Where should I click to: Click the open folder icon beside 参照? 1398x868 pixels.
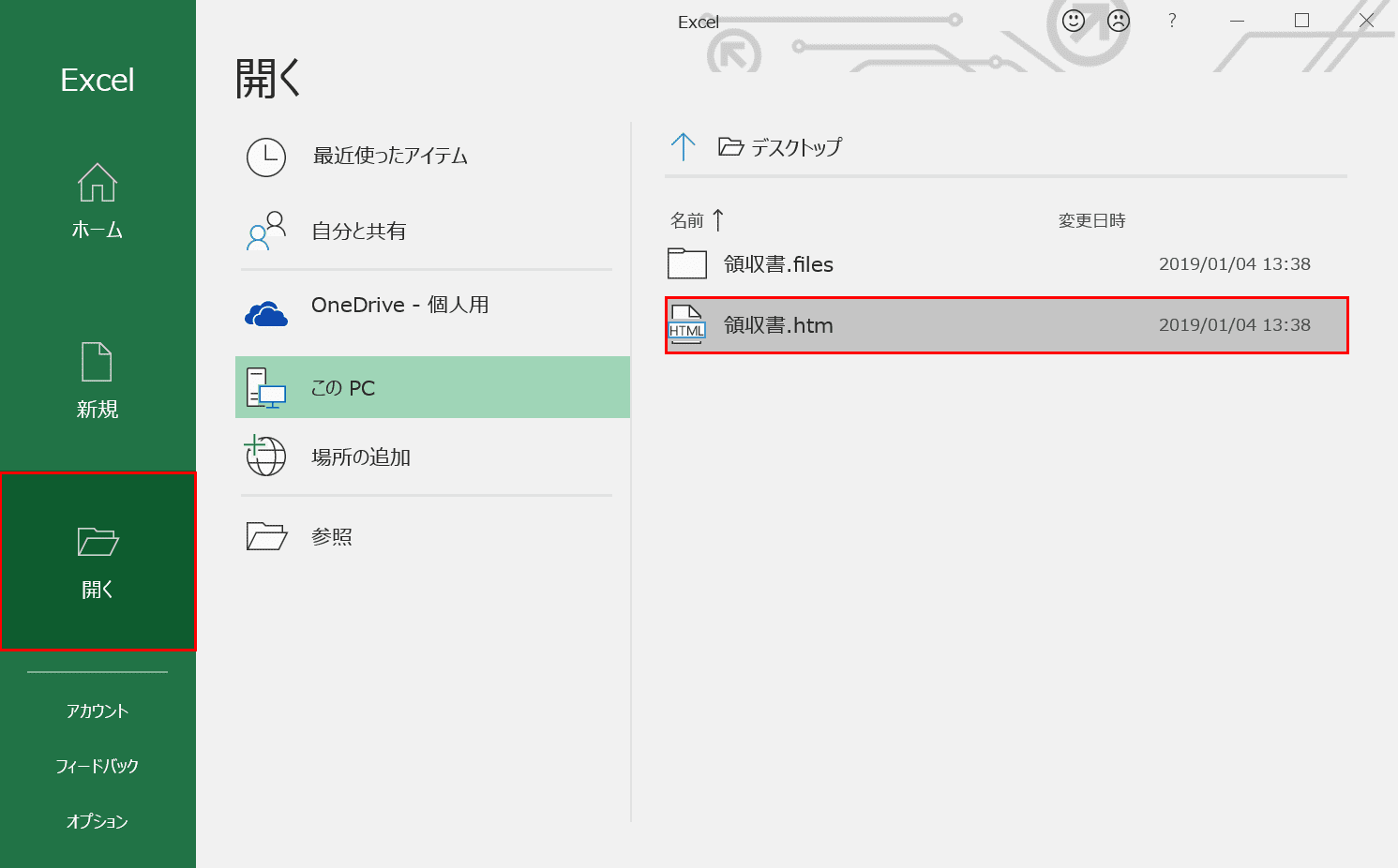pos(266,536)
